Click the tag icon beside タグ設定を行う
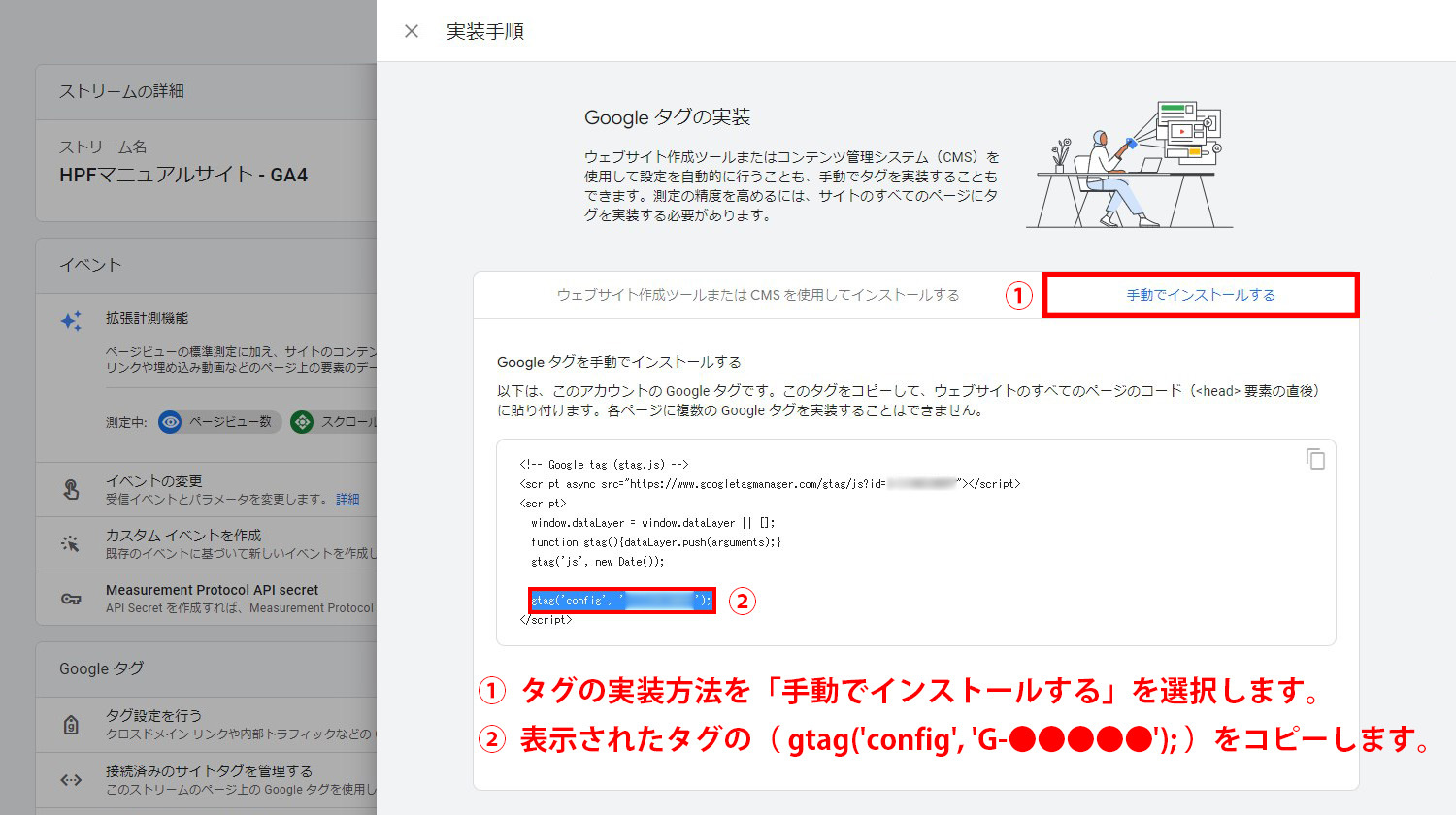The height and width of the screenshot is (815, 1456). [71, 724]
